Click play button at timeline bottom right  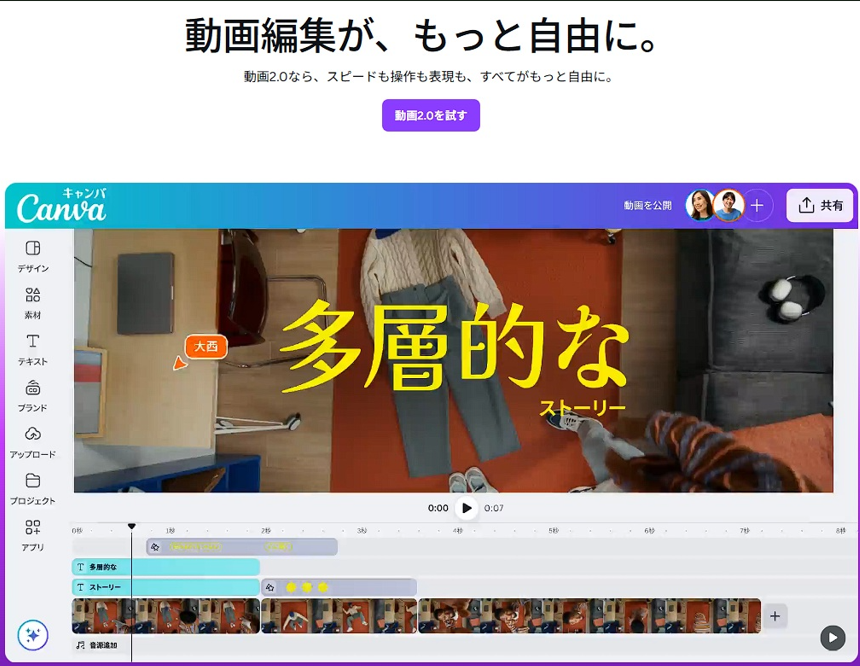click(x=832, y=637)
